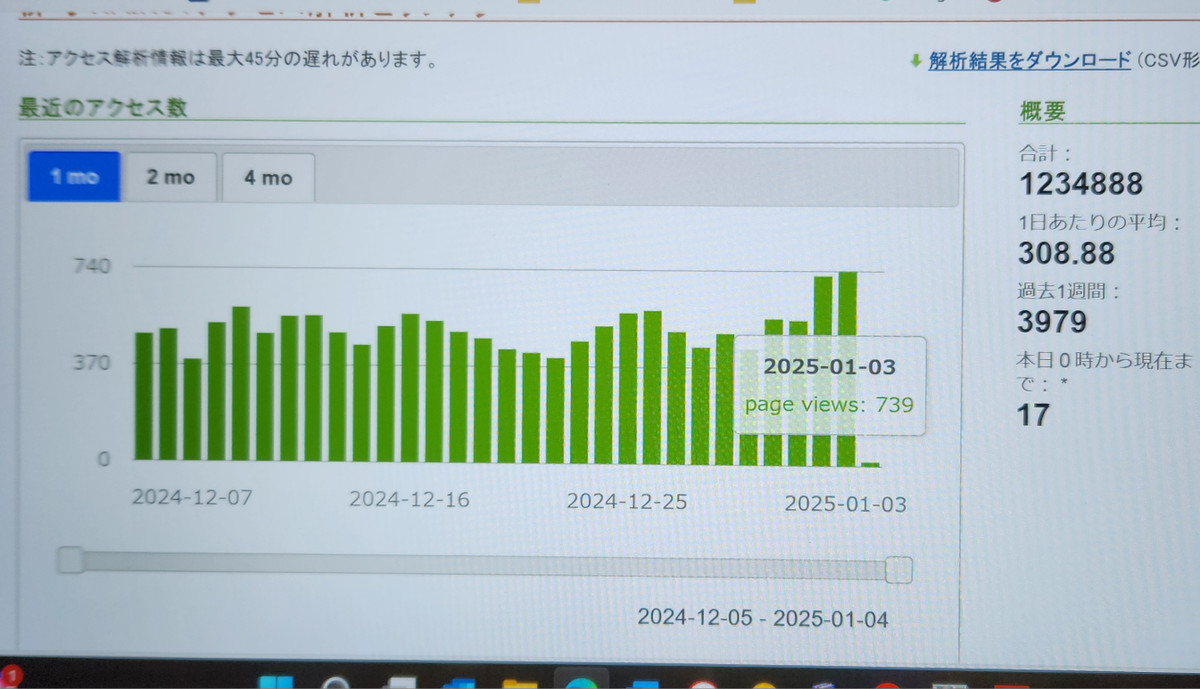Click the bar above the 2024-12-07 label
1200x689 pixels.
(x=192, y=409)
